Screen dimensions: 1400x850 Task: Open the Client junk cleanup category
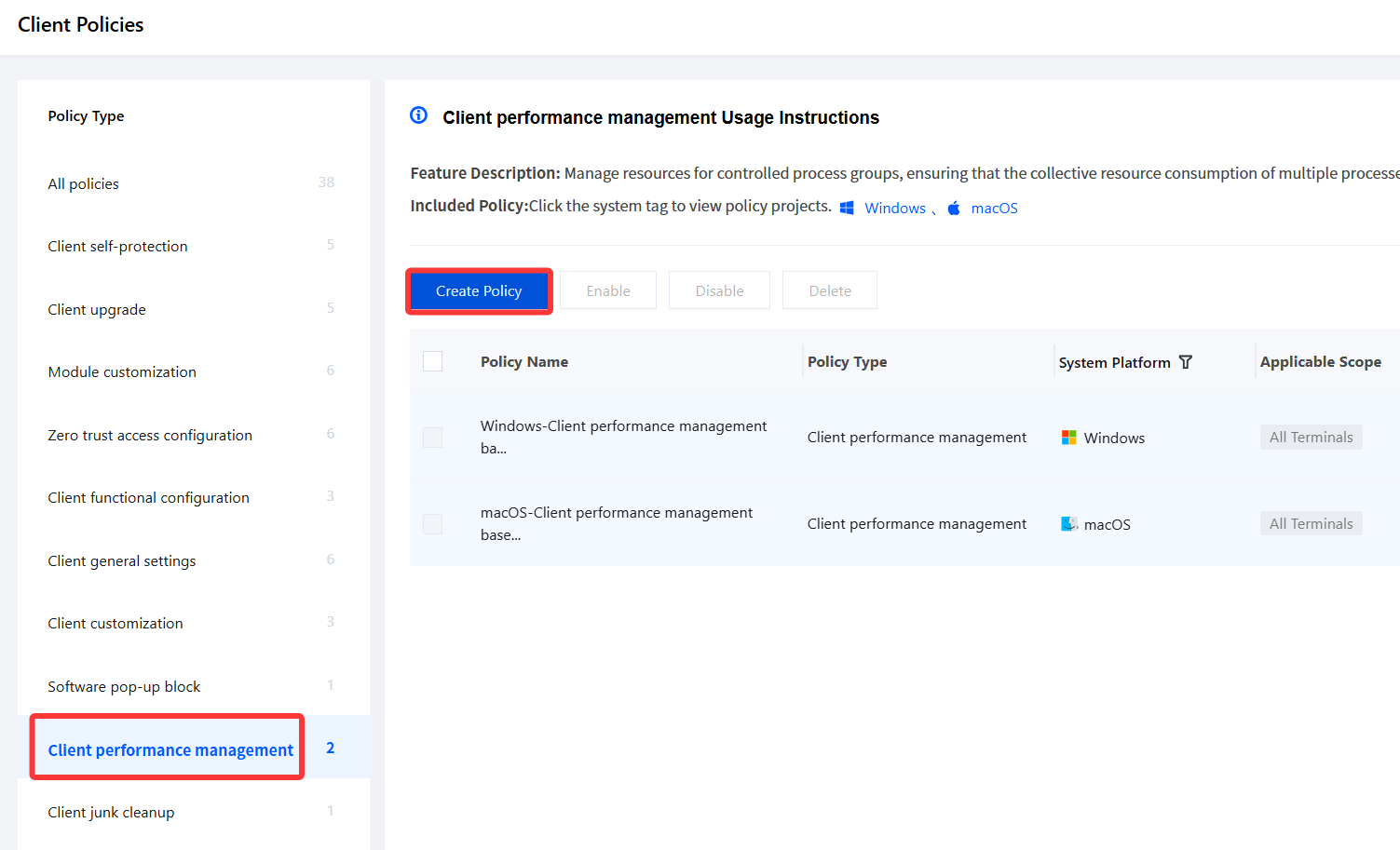click(194, 812)
